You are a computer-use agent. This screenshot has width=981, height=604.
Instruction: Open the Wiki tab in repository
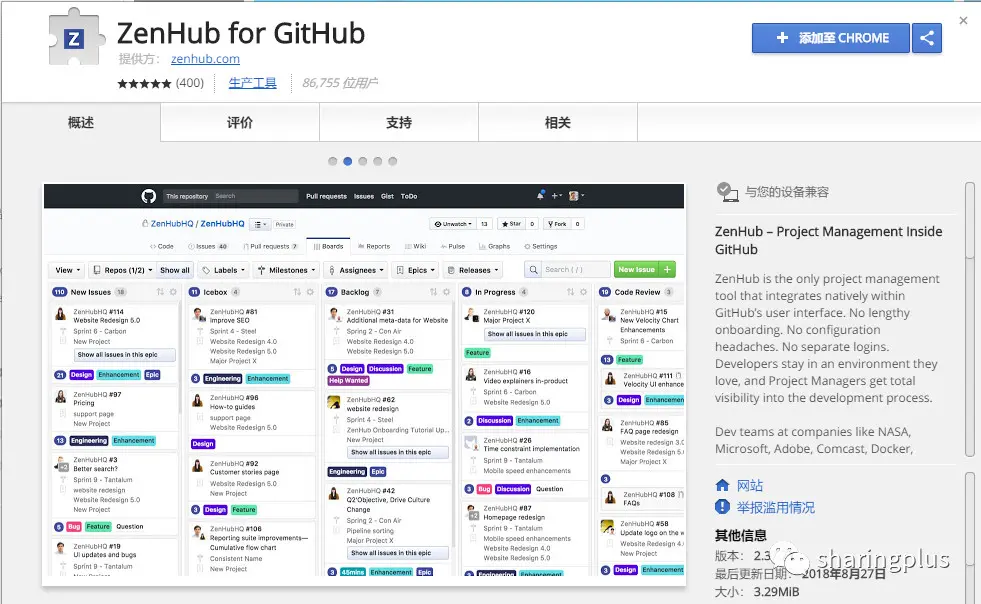click(415, 247)
